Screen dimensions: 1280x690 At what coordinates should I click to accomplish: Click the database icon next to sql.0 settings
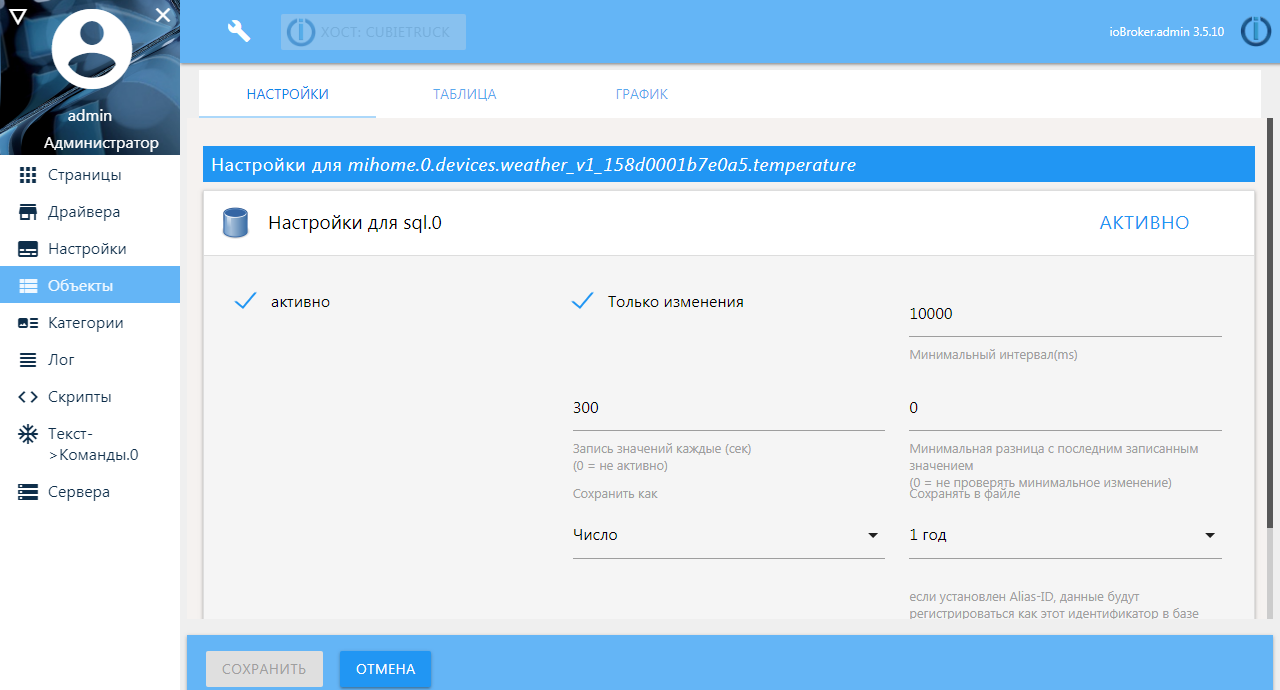tap(236, 223)
